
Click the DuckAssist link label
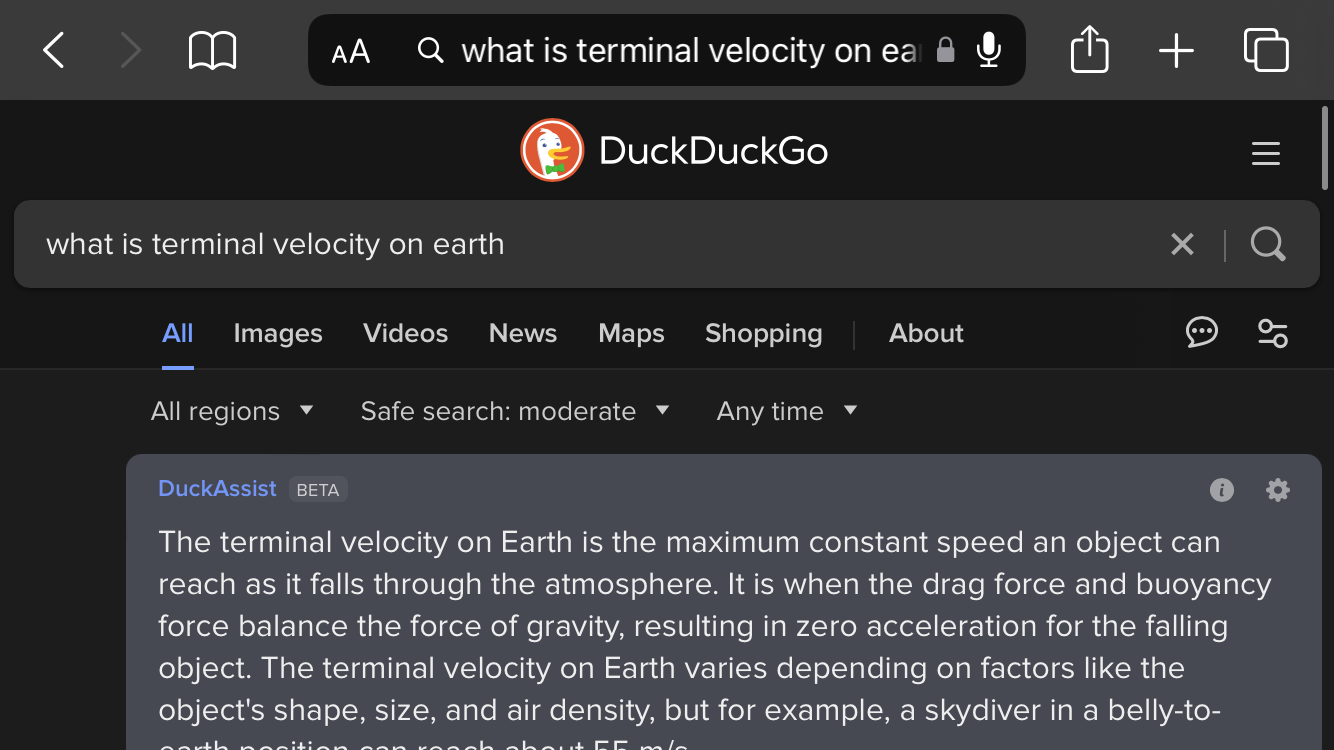pos(217,489)
